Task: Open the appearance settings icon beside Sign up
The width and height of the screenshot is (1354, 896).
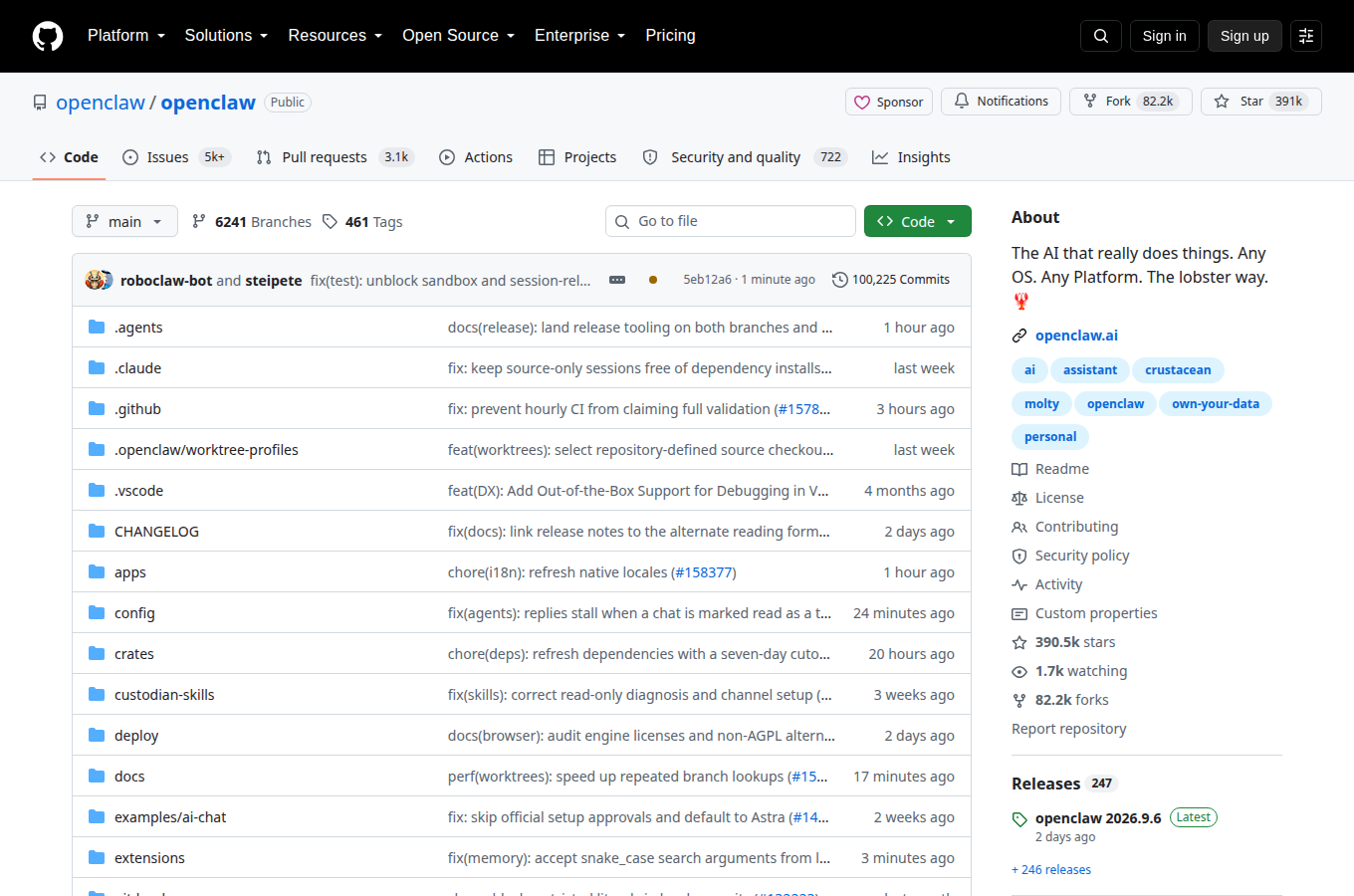Action: (1306, 36)
